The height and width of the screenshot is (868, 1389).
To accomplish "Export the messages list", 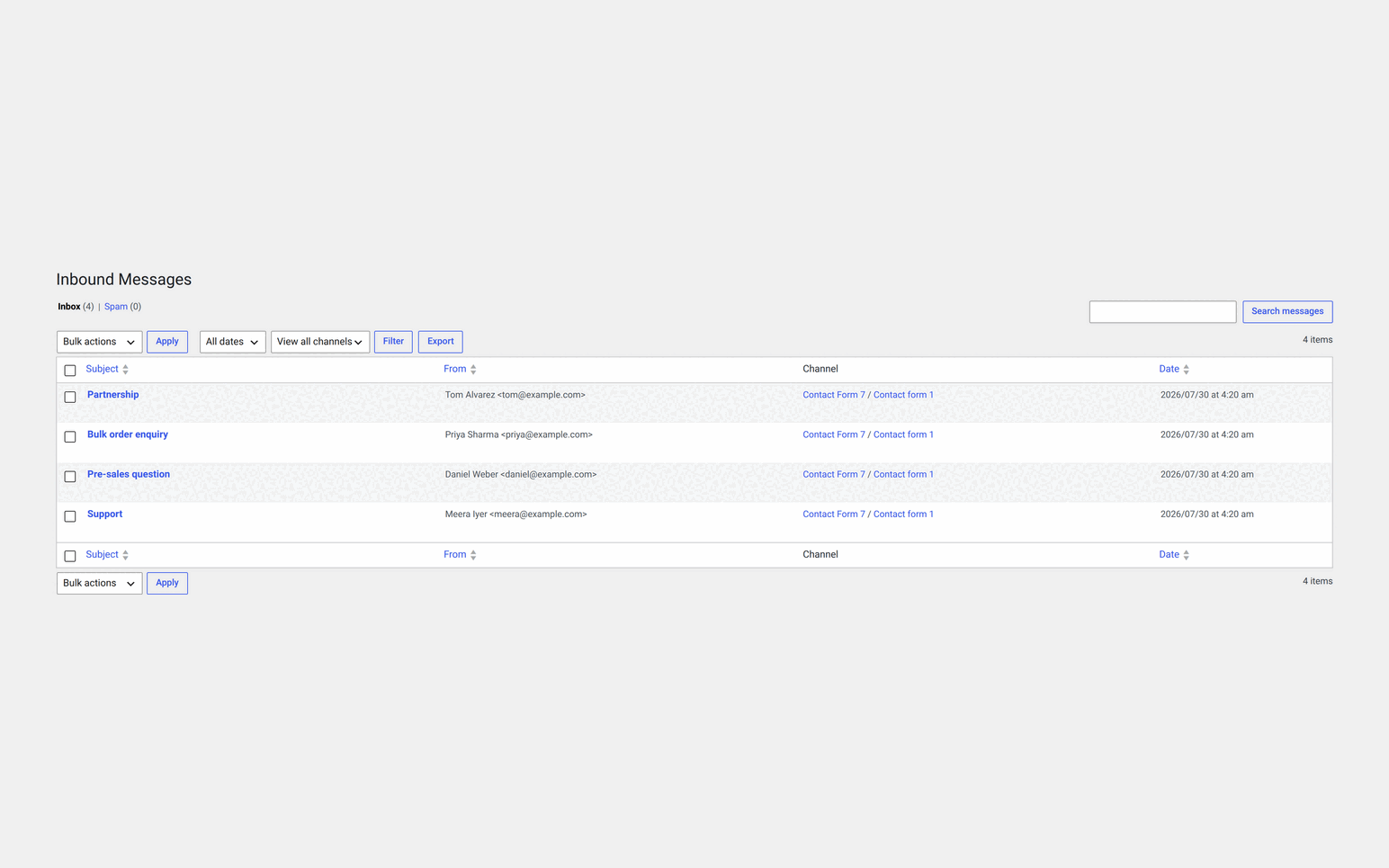I will coord(441,342).
